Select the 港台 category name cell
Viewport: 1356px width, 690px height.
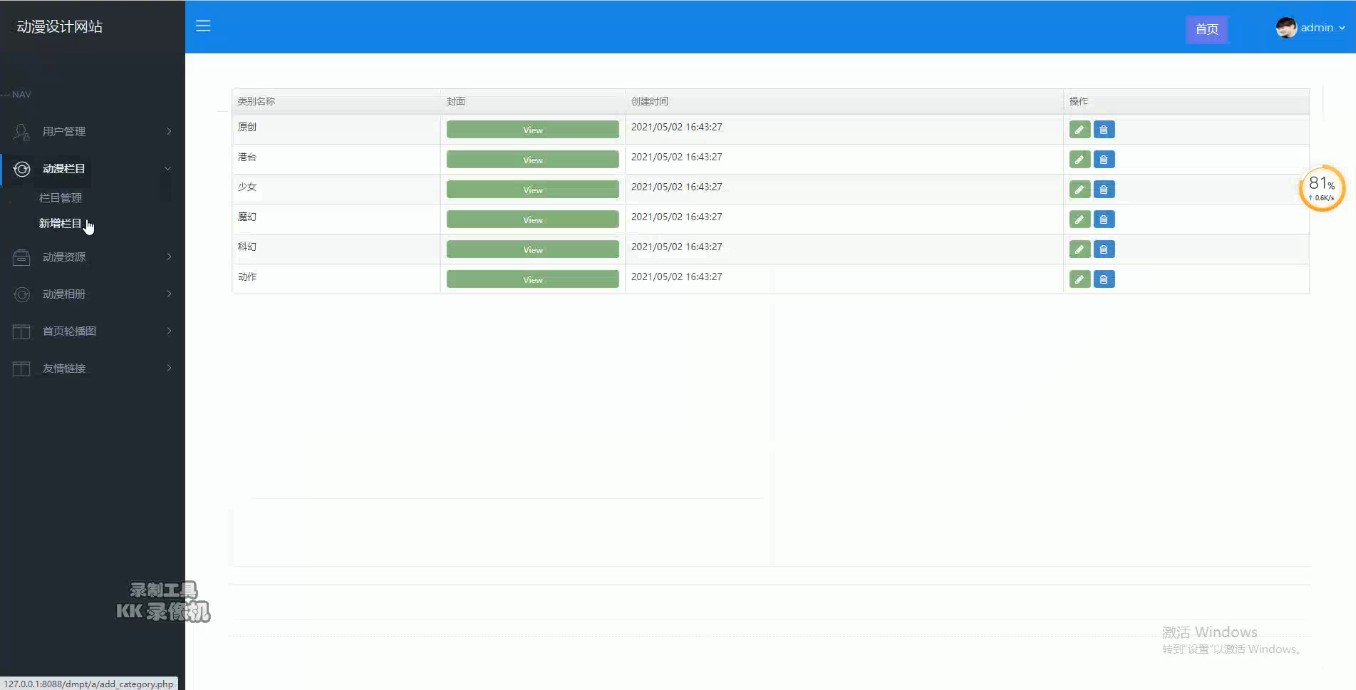[x=336, y=159]
